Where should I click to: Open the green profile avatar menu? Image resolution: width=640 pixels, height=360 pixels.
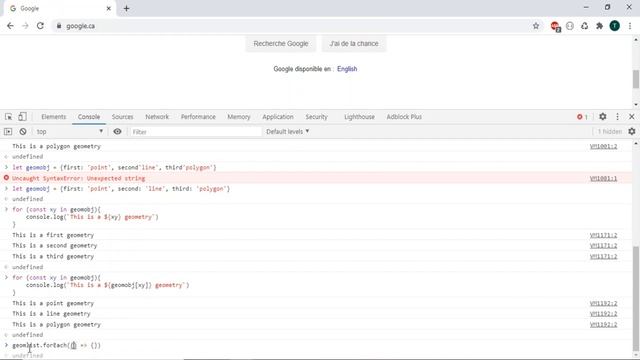614,26
